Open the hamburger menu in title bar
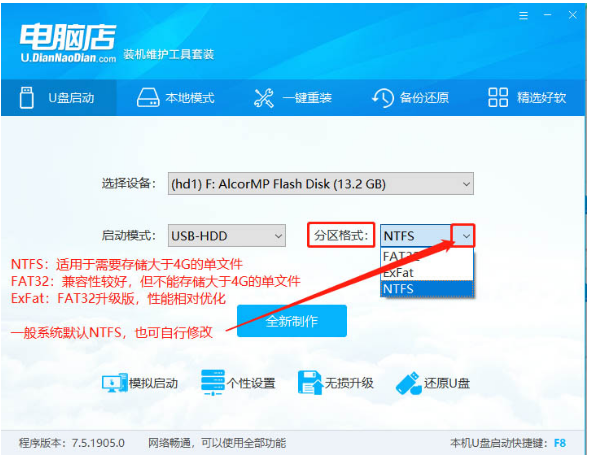This screenshot has height=457, width=589. (523, 15)
